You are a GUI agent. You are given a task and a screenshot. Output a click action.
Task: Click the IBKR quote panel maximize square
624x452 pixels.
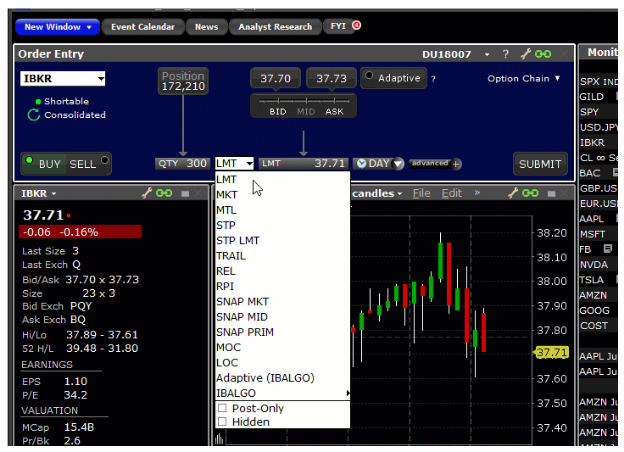click(x=185, y=193)
